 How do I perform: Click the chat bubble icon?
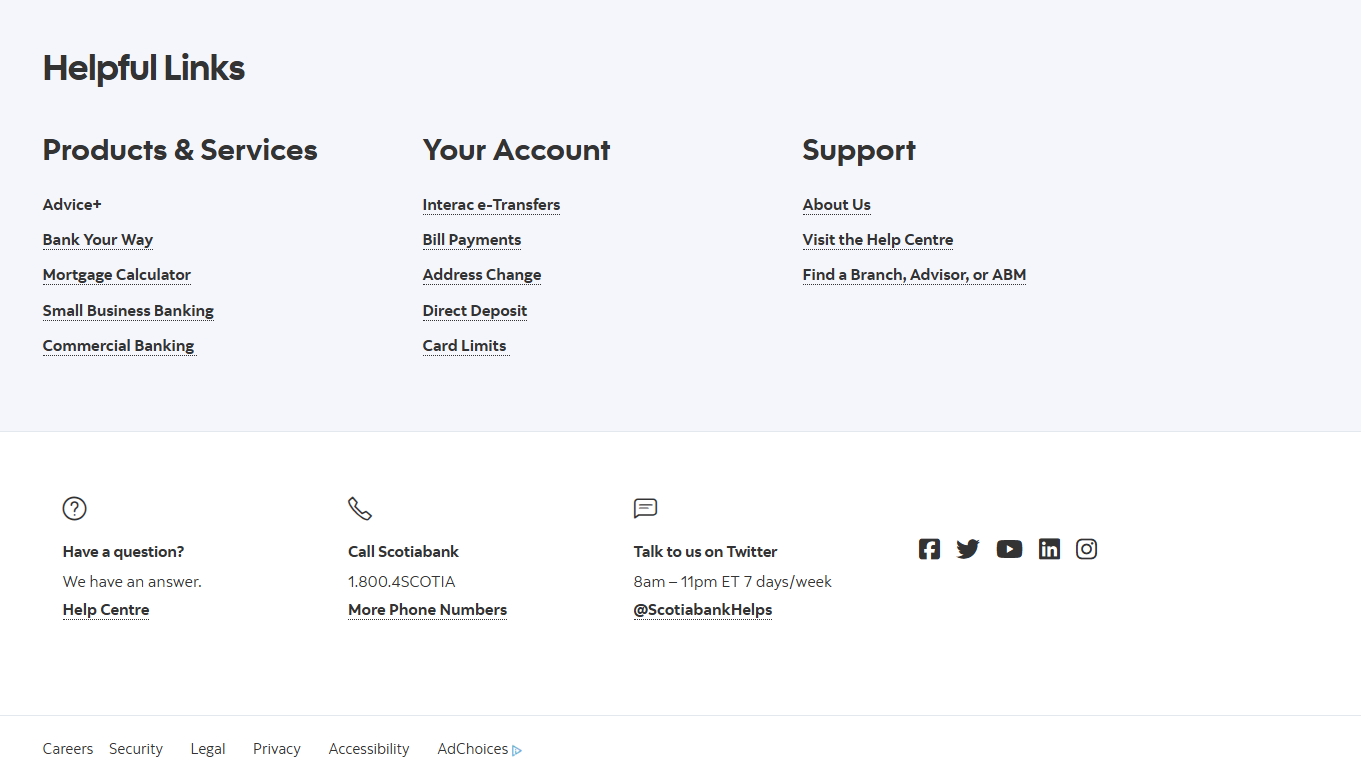point(646,508)
